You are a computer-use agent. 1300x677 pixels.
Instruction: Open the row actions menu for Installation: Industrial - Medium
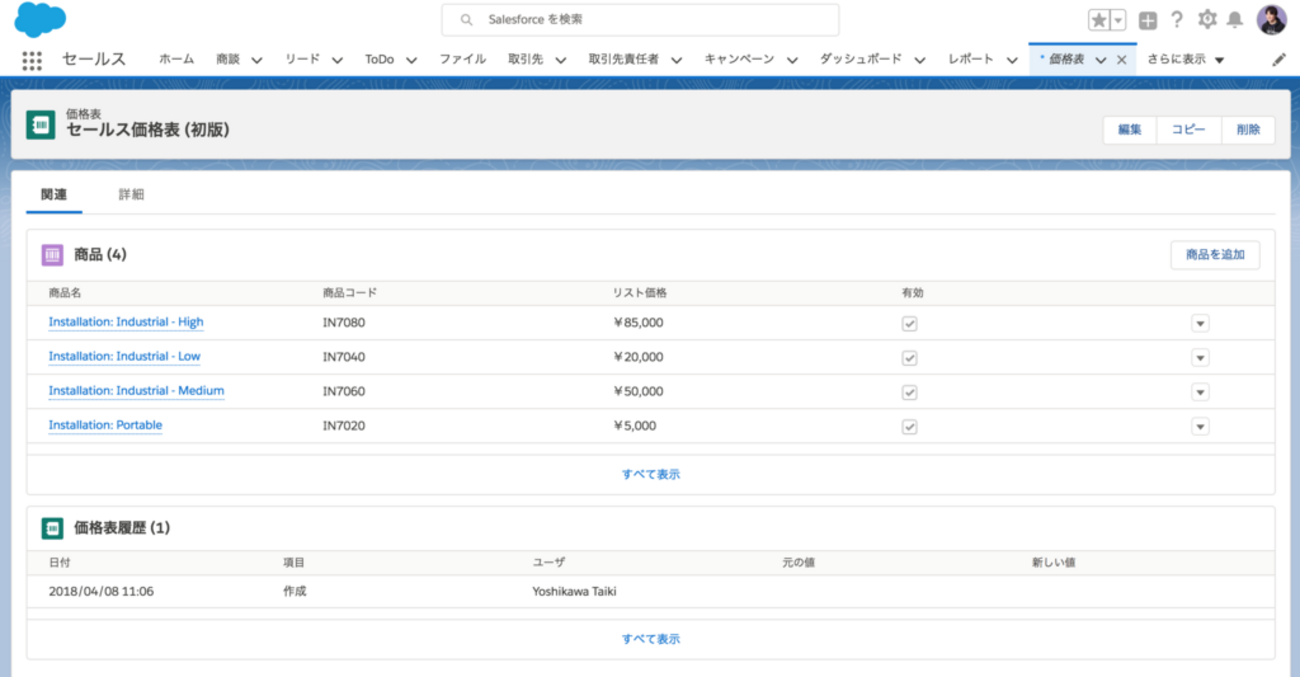(x=1200, y=392)
